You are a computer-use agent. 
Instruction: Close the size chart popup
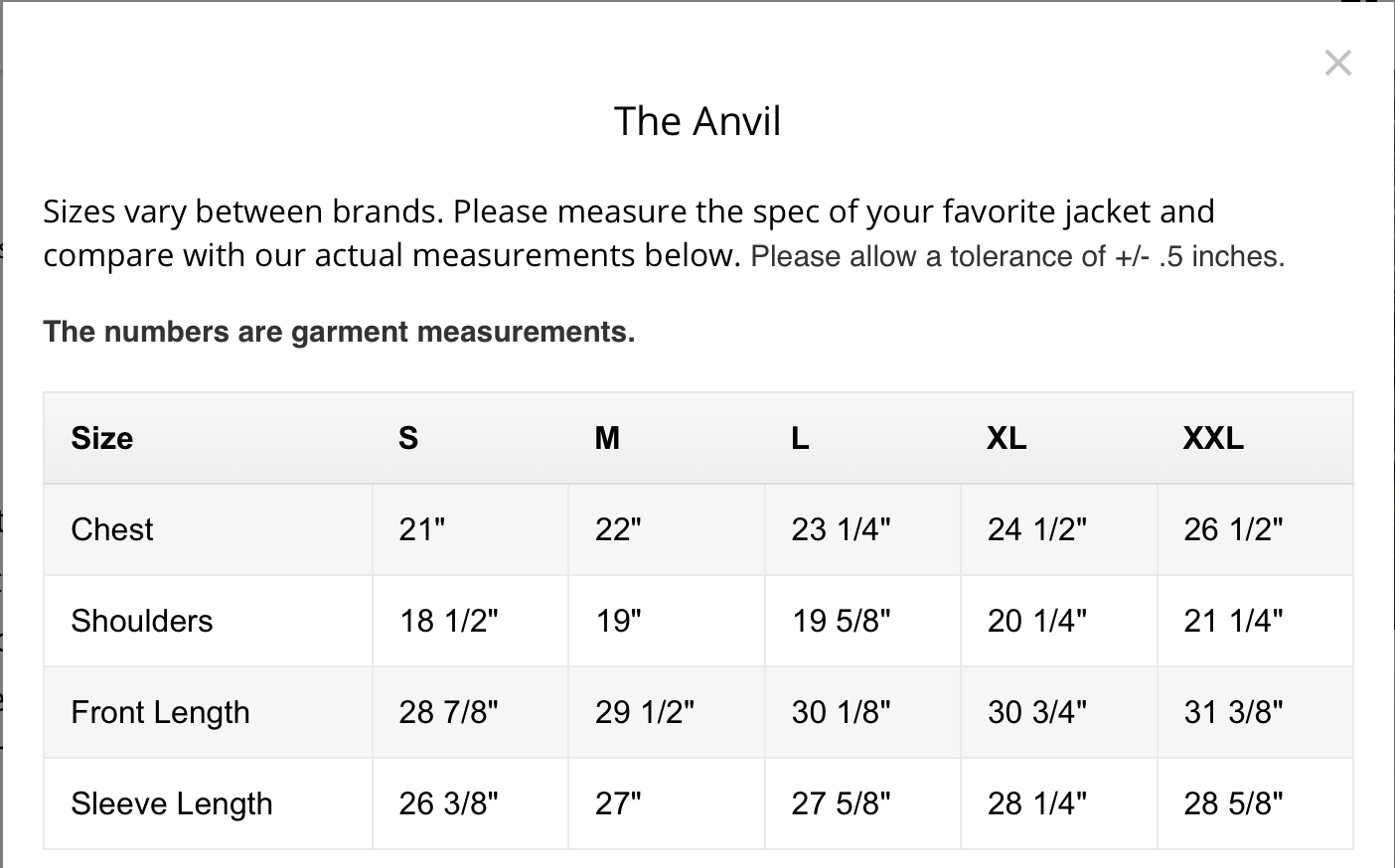[x=1337, y=64]
